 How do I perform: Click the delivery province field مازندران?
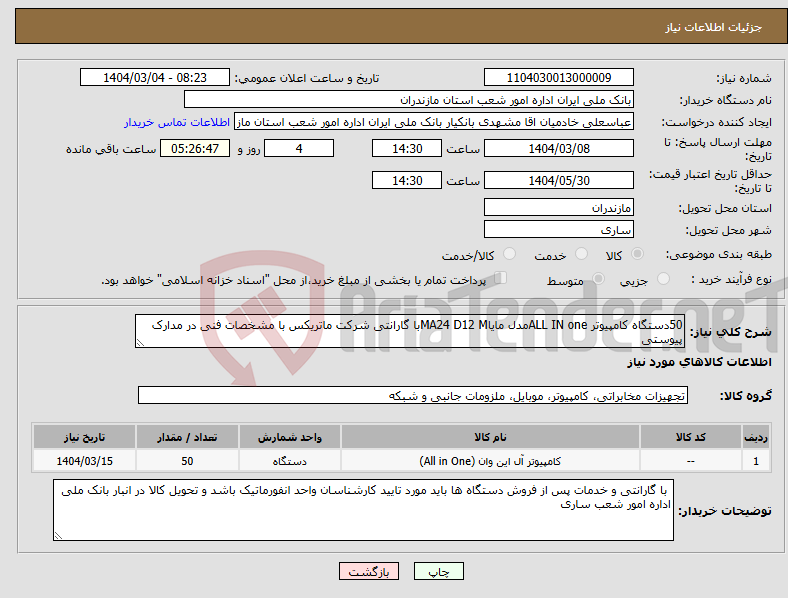(559, 207)
